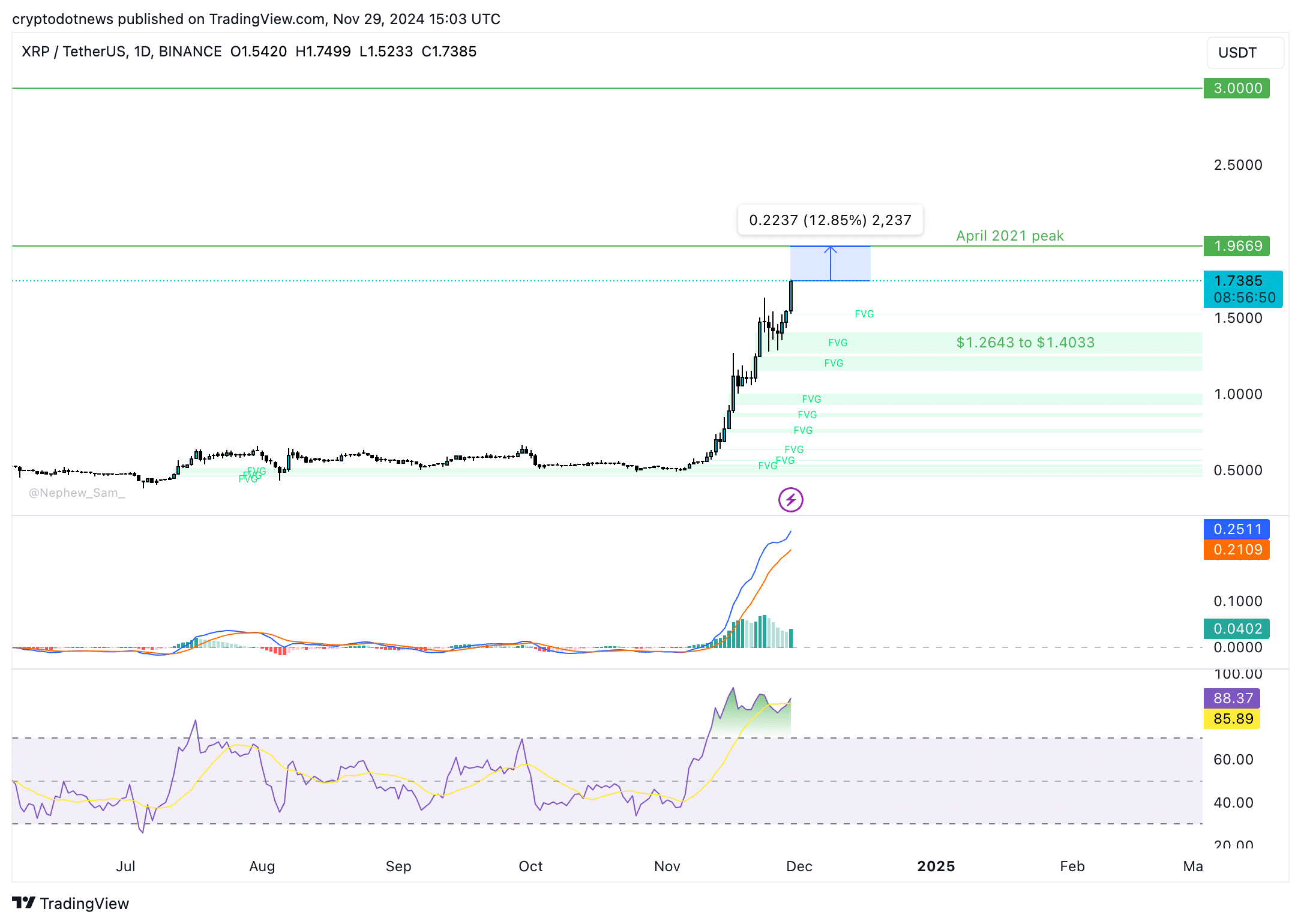Viewport: 1301px width, 924px height.
Task: Click the 'Feb' label on time axis
Action: point(1072,866)
